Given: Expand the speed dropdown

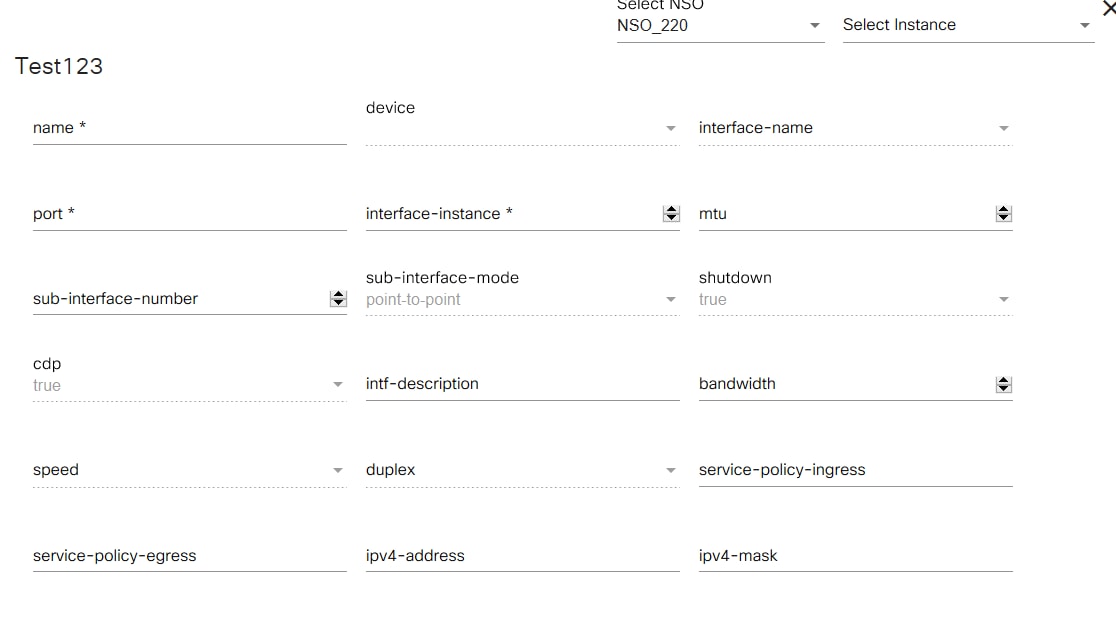Looking at the screenshot, I should pyautogui.click(x=188, y=470).
